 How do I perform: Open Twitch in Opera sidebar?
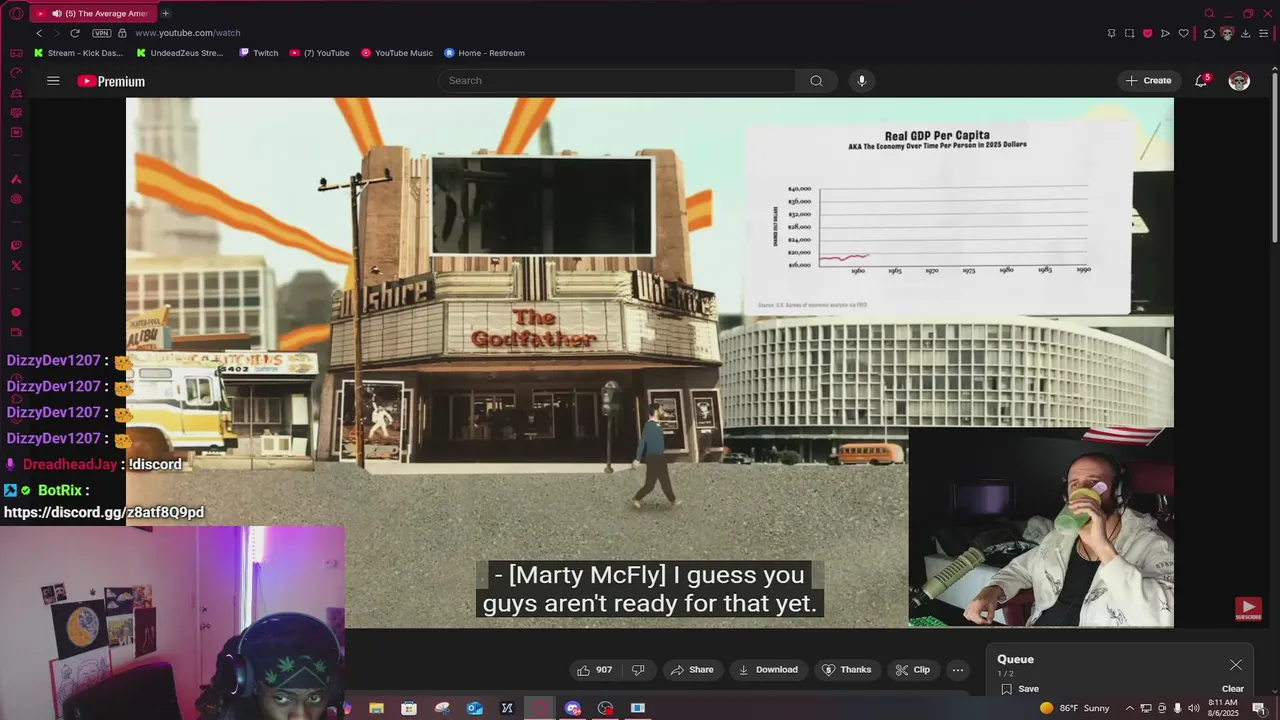(16, 245)
